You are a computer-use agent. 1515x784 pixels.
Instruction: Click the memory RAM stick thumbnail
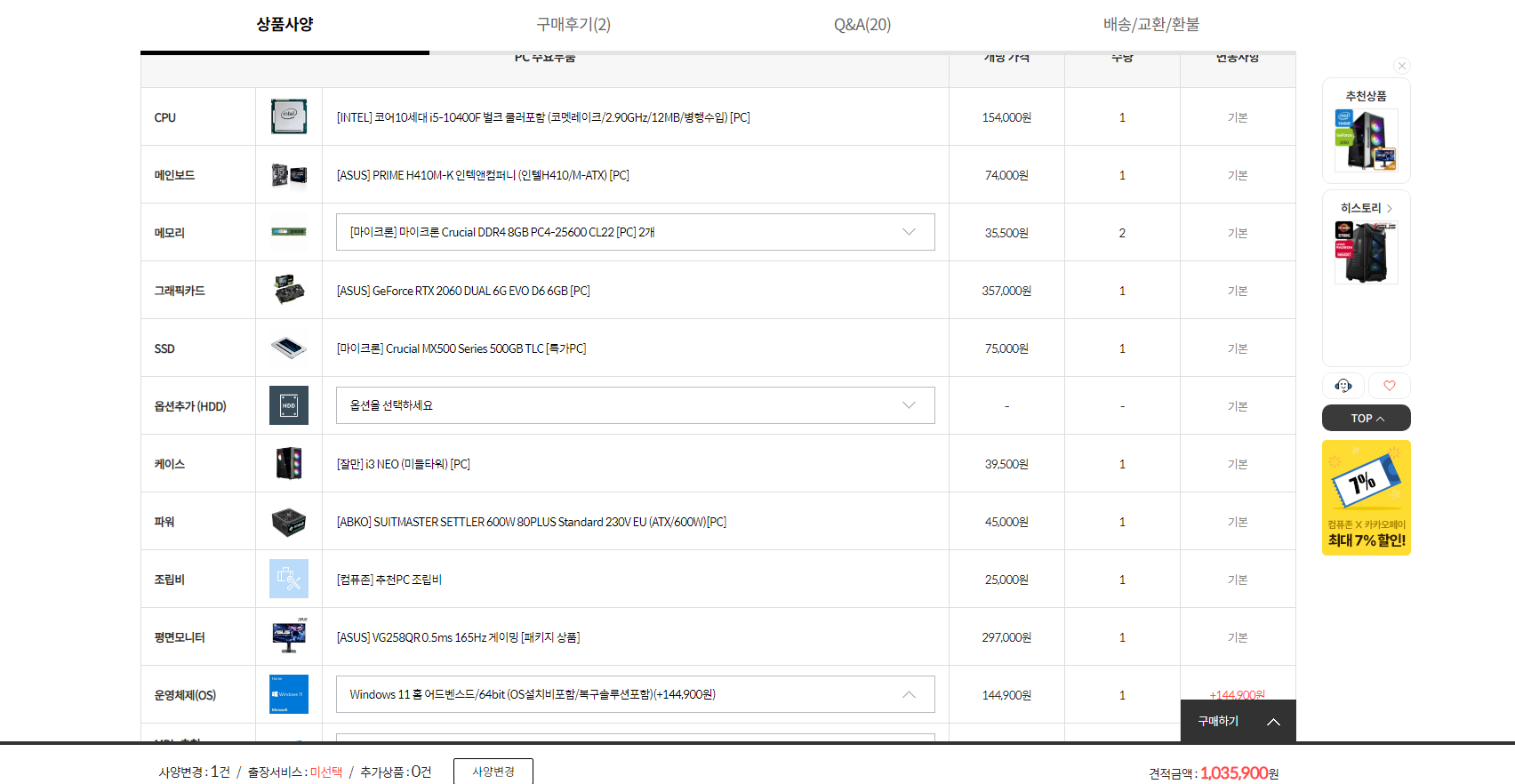(x=289, y=232)
